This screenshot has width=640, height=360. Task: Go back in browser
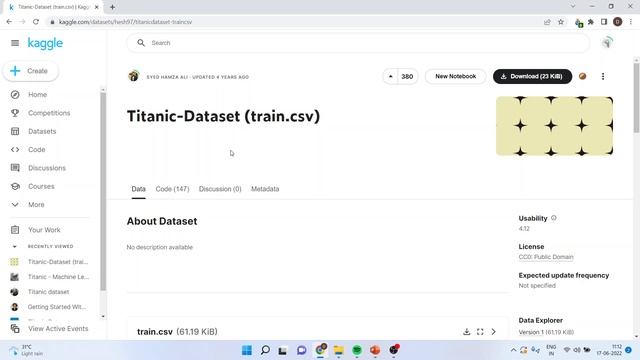9,22
